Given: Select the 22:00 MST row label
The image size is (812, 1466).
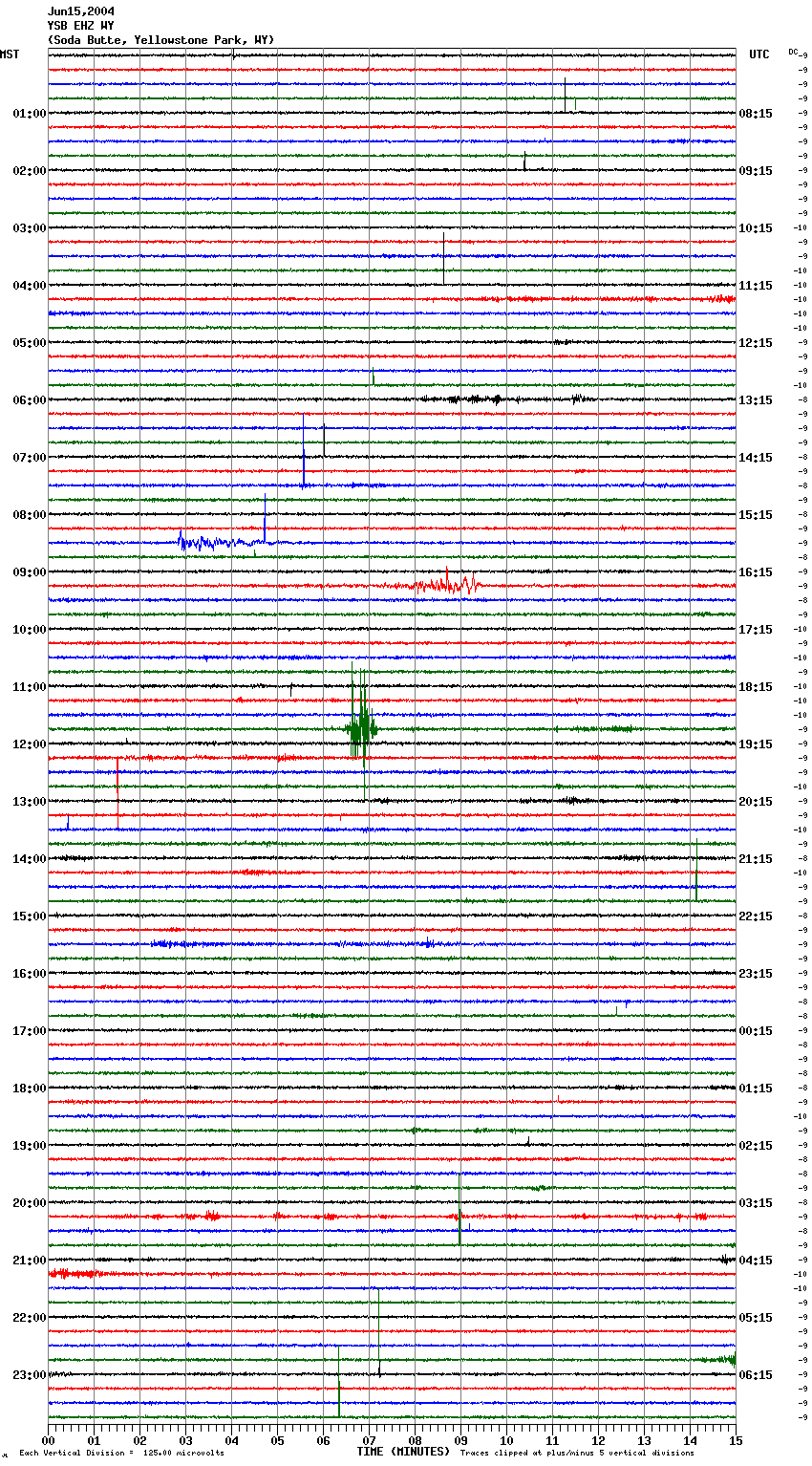Looking at the screenshot, I should (x=30, y=1318).
